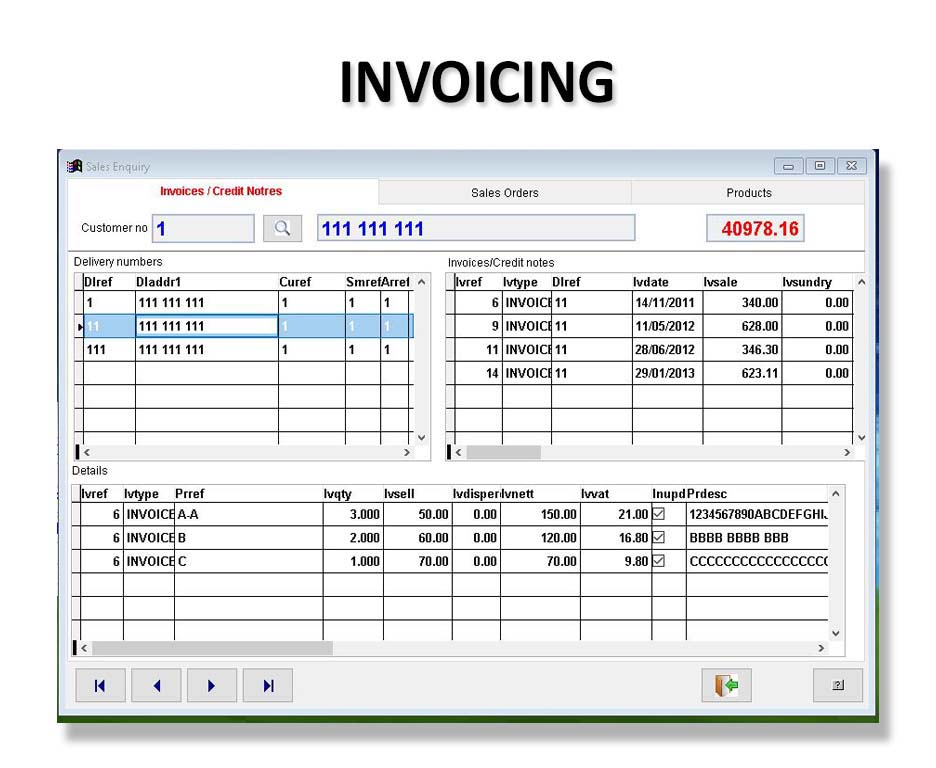Click the Sales Enquiry window title icon
This screenshot has height=768, width=936.
pyautogui.click(x=74, y=167)
